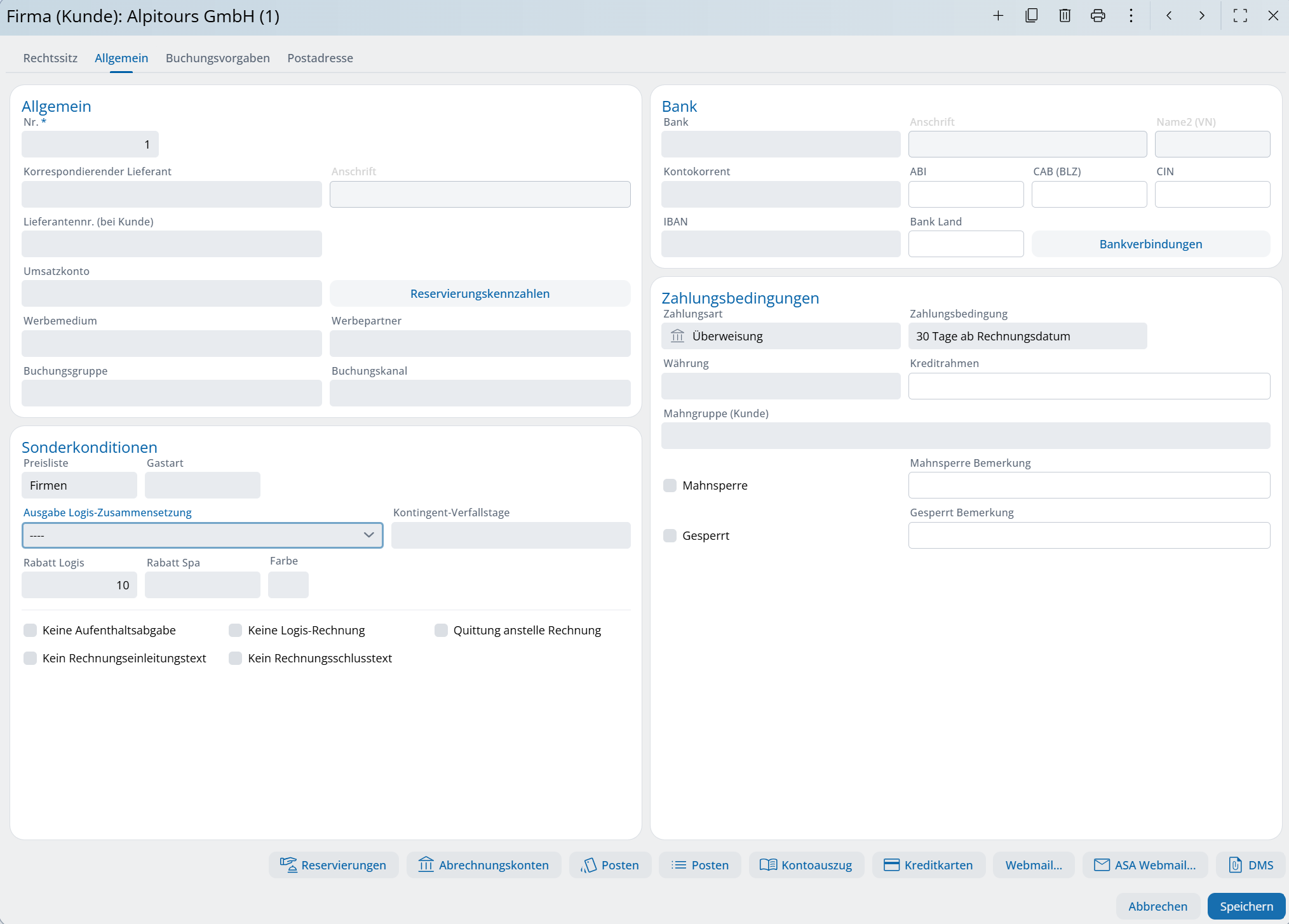Screen dimensions: 1289x924
Task: Click the CIN input field
Action: point(1212,194)
